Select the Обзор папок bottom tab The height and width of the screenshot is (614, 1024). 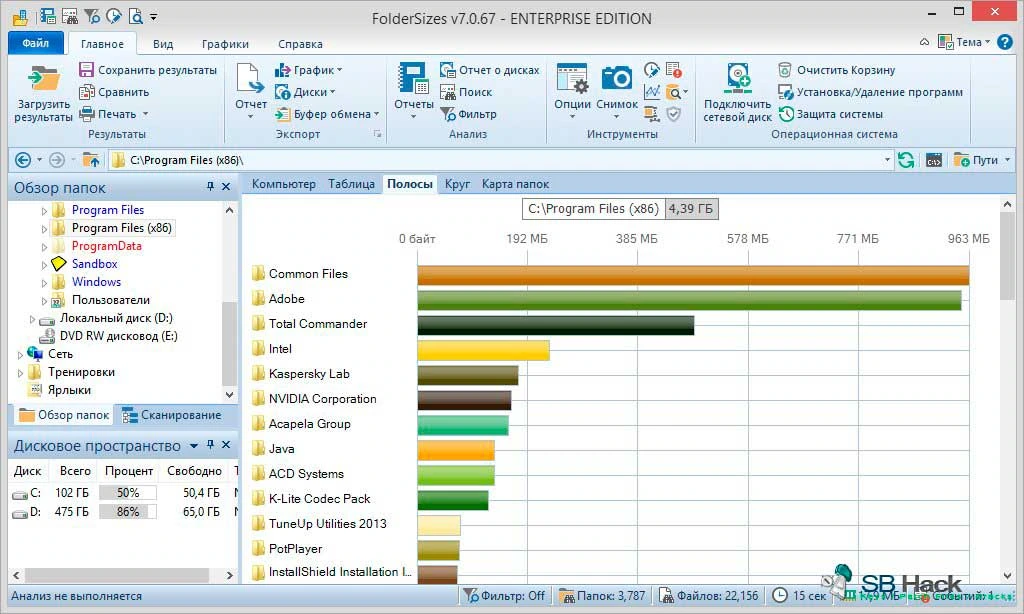tap(63, 415)
